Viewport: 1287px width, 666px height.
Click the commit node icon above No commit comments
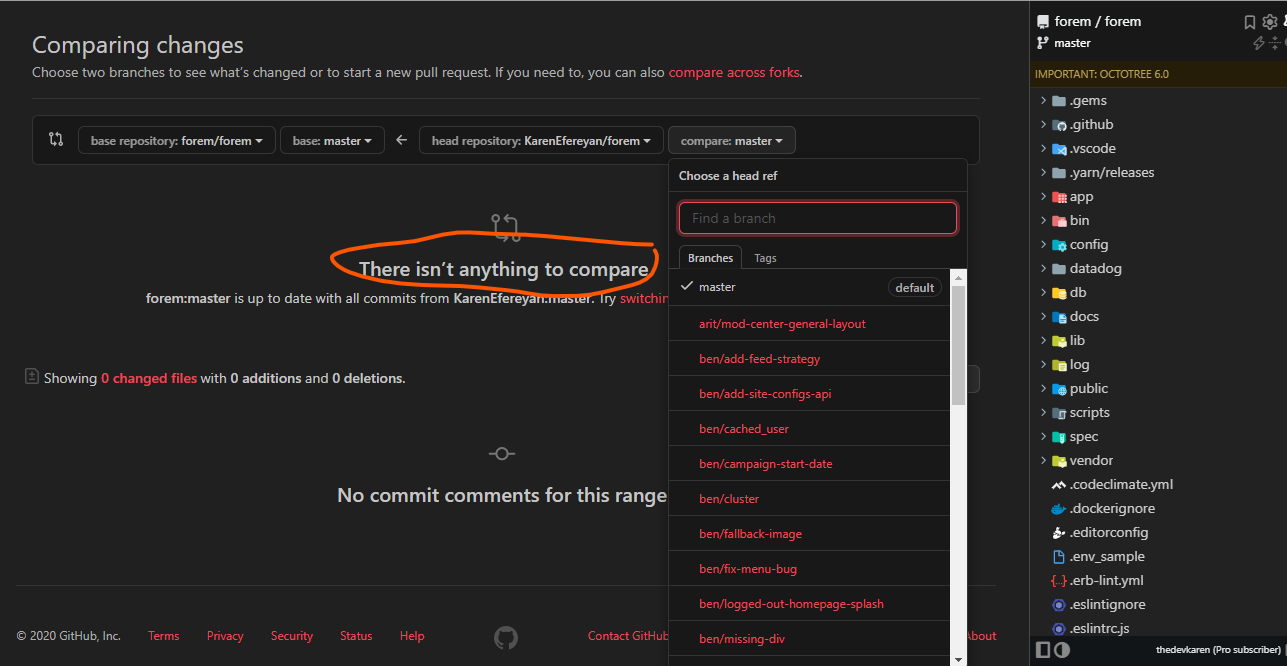tap(502, 454)
